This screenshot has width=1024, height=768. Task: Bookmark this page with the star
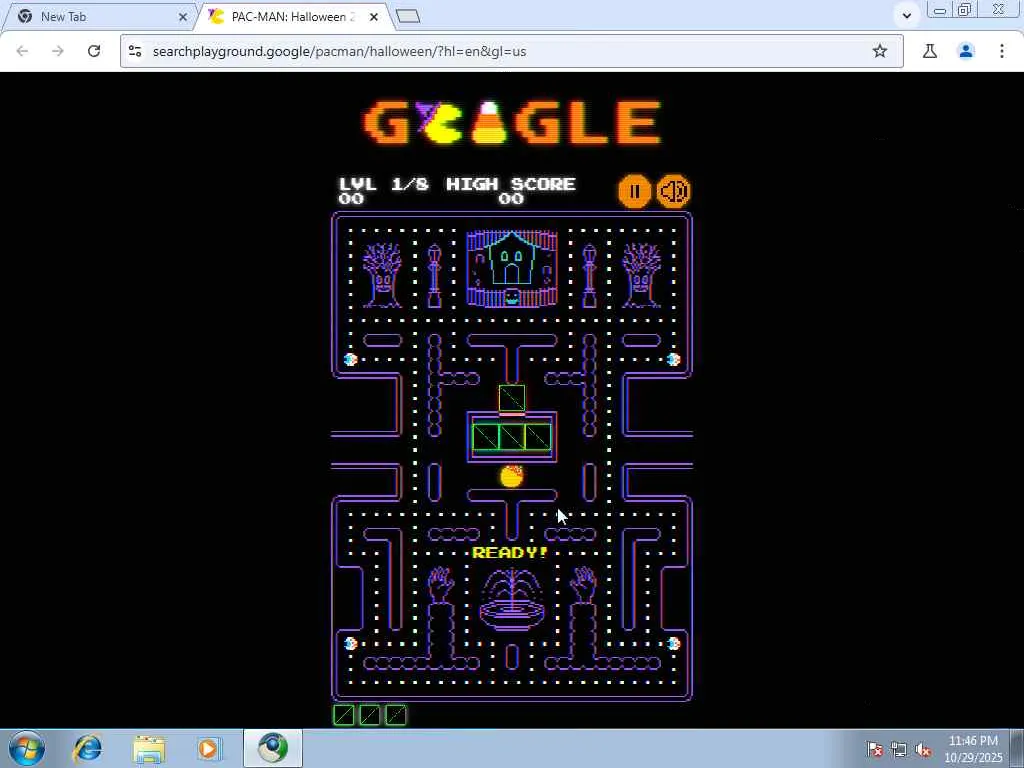tap(880, 51)
